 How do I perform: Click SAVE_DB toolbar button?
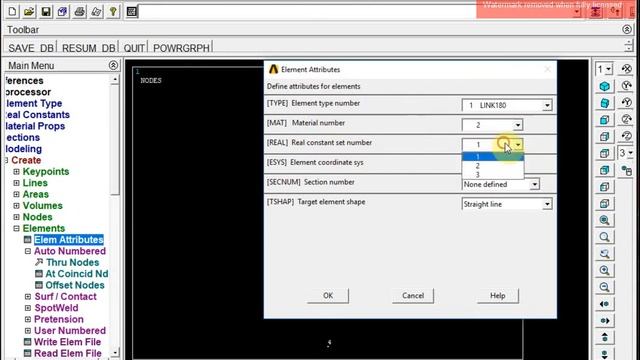coord(31,48)
